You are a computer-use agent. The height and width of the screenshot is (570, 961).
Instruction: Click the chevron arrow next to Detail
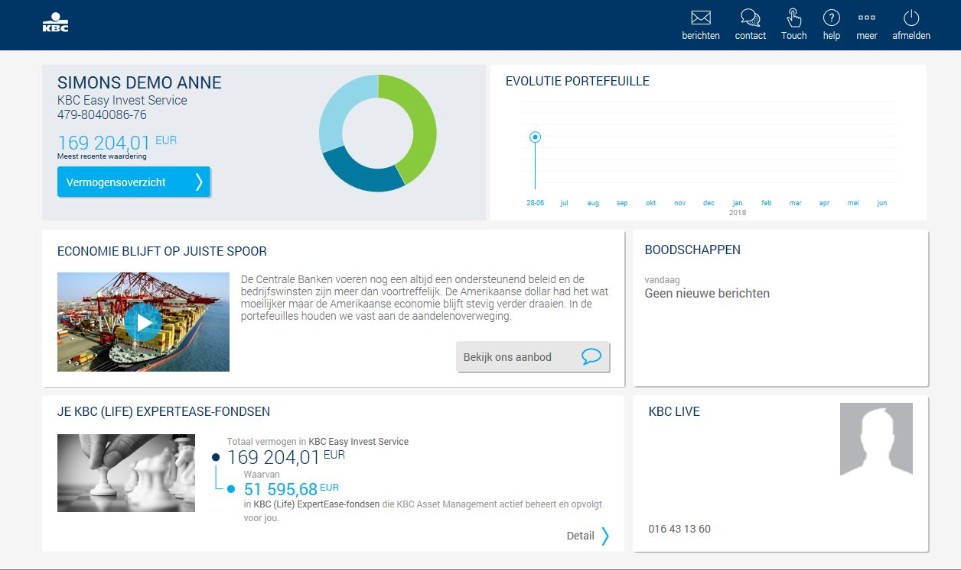click(x=605, y=536)
